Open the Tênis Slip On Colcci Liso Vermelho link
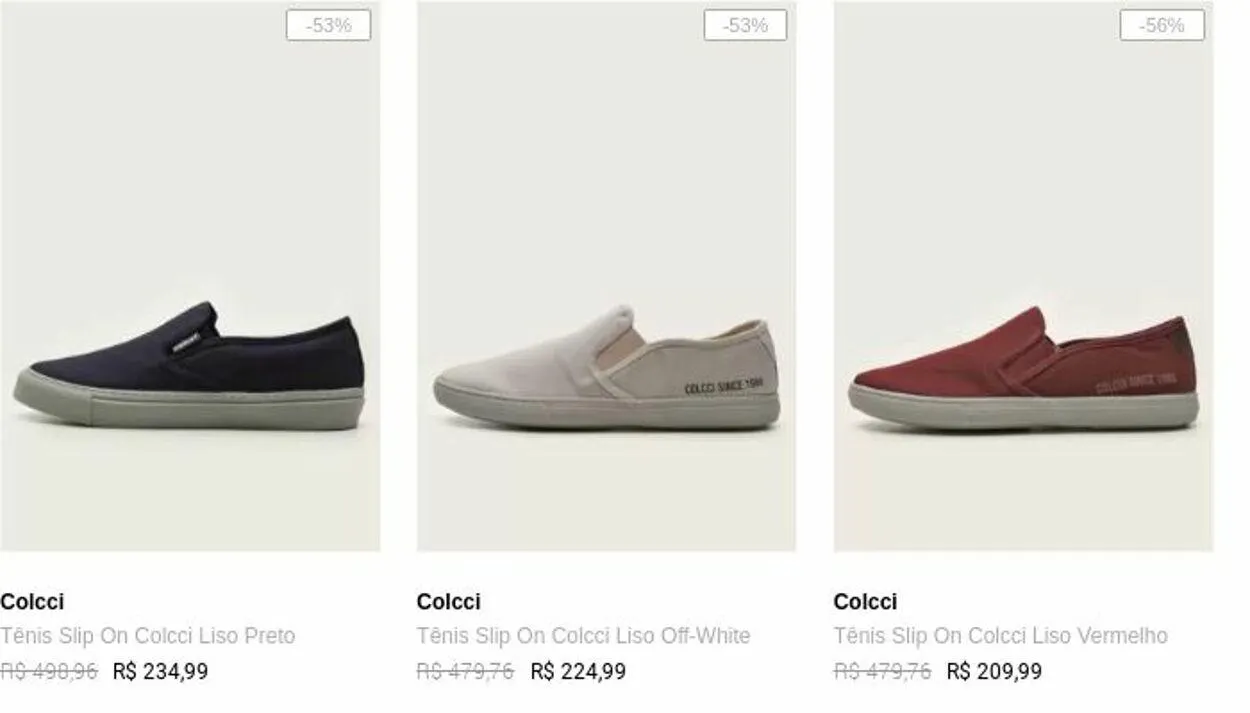The height and width of the screenshot is (713, 1250). tap(1000, 636)
